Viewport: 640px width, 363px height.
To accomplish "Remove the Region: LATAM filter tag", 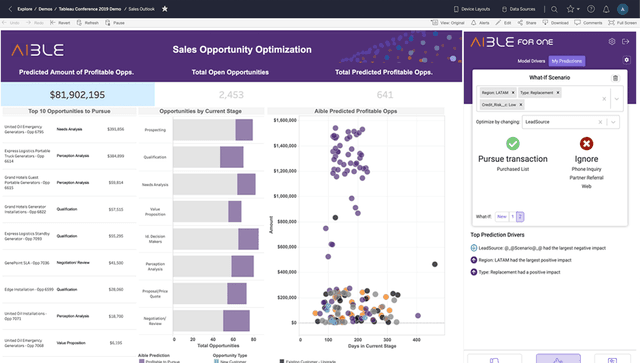I will (x=513, y=93).
